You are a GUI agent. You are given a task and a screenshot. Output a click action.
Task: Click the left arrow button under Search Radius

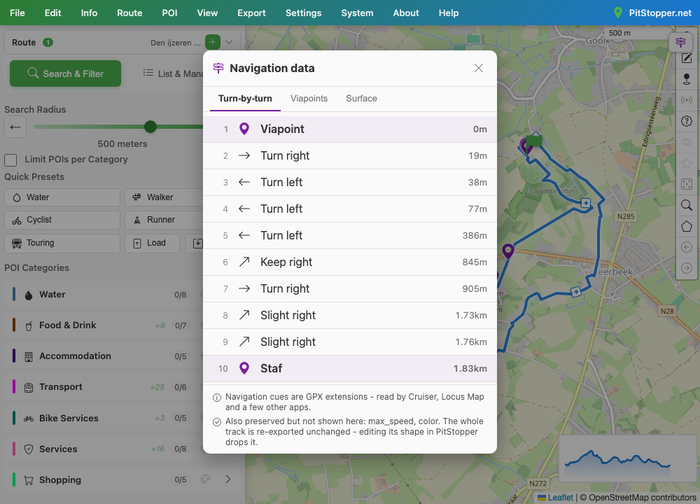tap(15, 127)
